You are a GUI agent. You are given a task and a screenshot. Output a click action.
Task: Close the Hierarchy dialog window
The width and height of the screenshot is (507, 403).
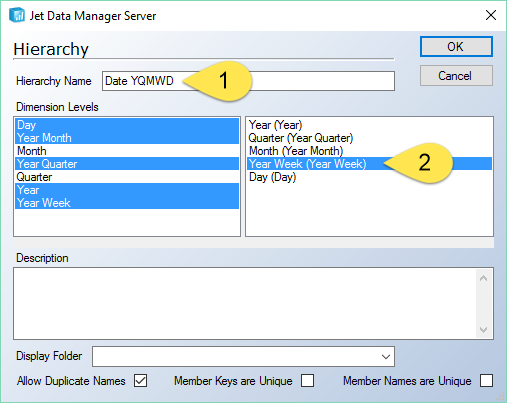[491, 15]
